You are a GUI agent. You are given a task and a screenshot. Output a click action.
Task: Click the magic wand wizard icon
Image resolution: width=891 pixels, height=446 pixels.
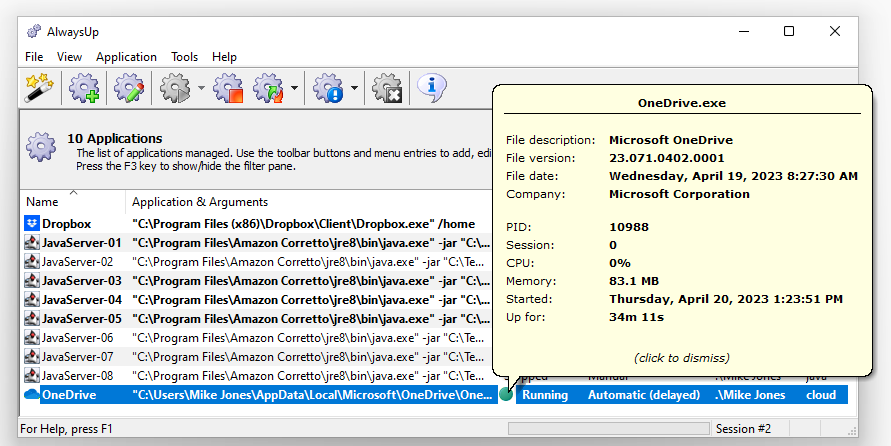coord(39,89)
